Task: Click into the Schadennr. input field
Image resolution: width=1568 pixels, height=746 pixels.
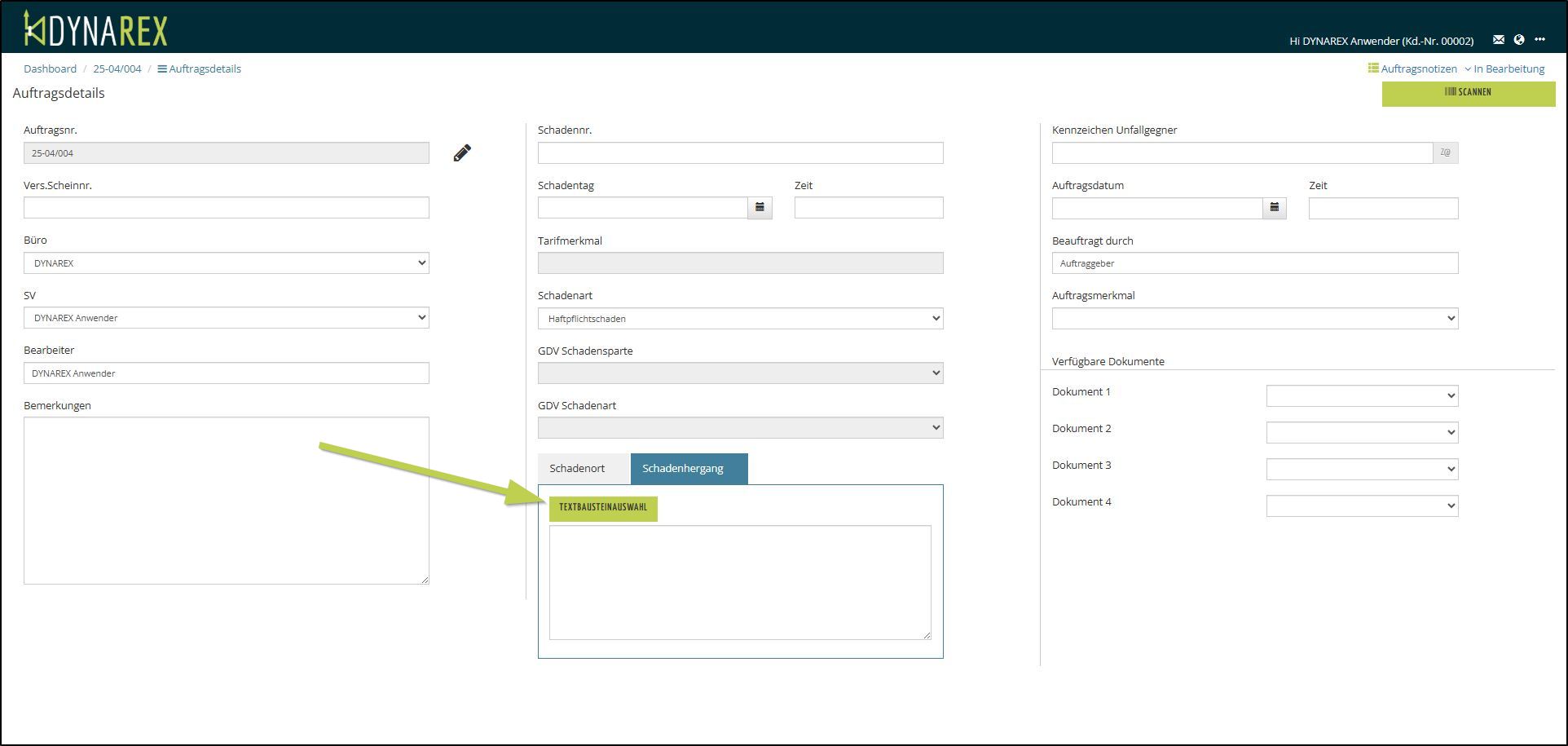Action: point(740,153)
